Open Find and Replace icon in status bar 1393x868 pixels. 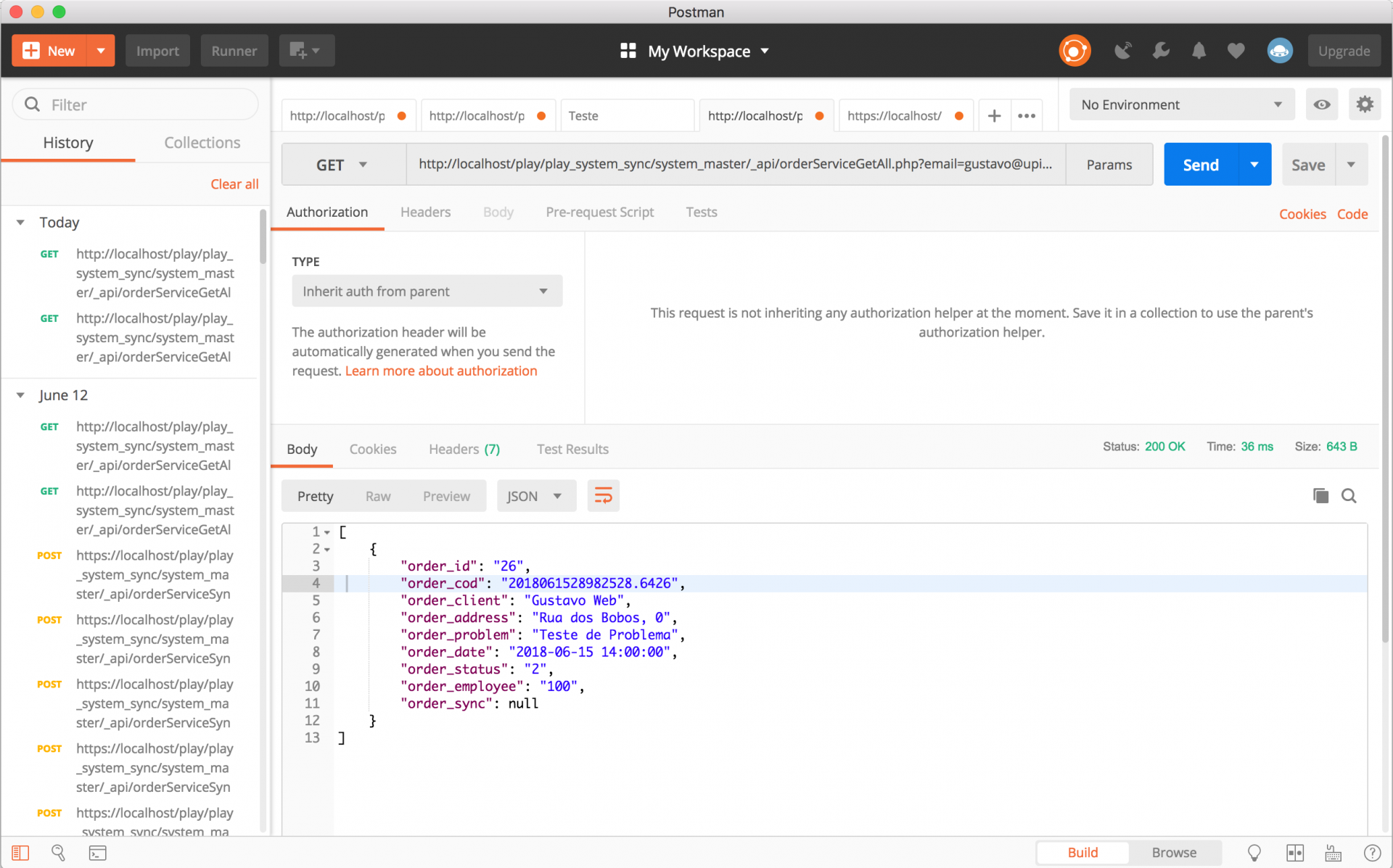click(x=58, y=853)
